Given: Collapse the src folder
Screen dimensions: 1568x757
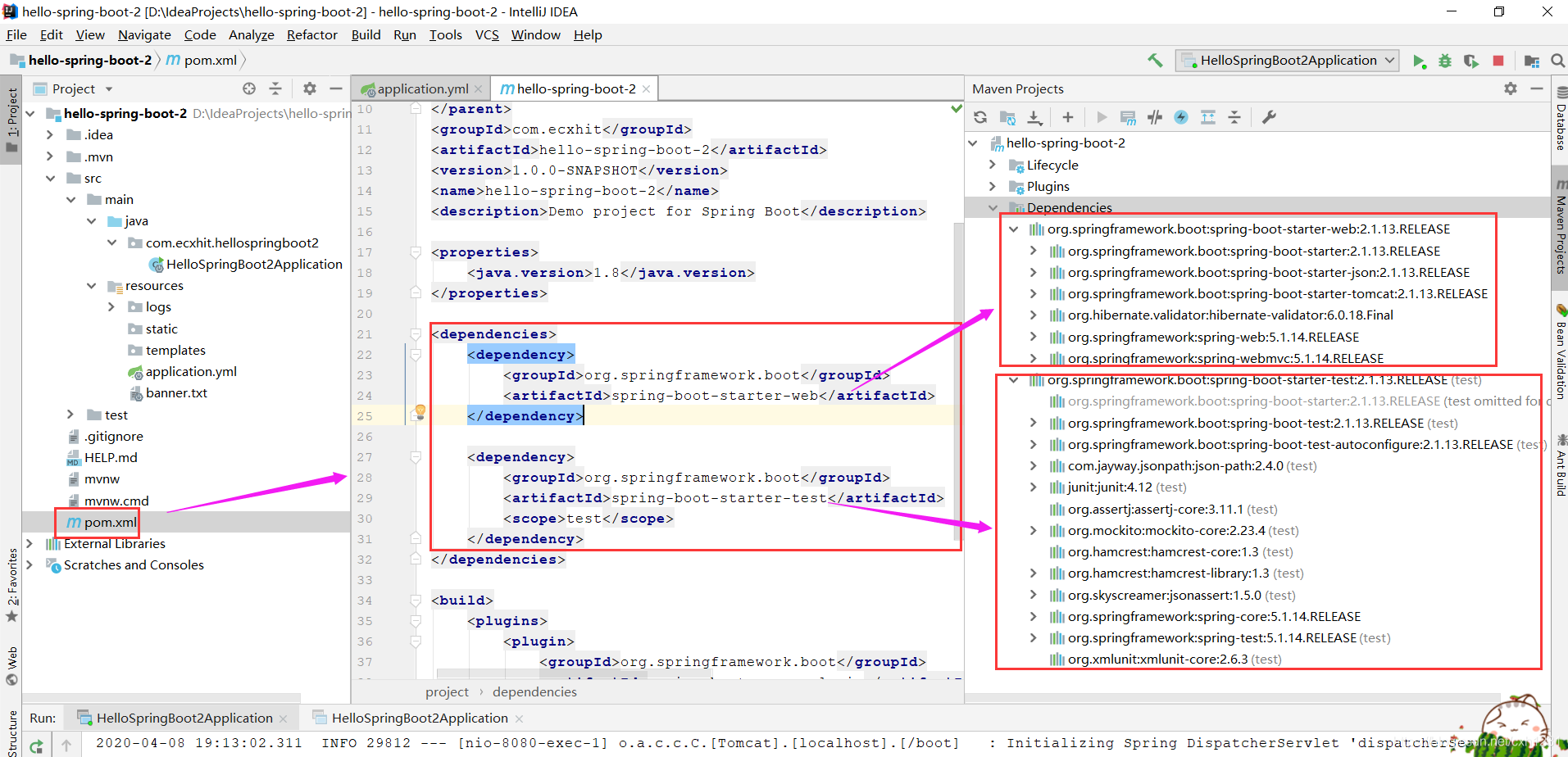Looking at the screenshot, I should pyautogui.click(x=50, y=178).
